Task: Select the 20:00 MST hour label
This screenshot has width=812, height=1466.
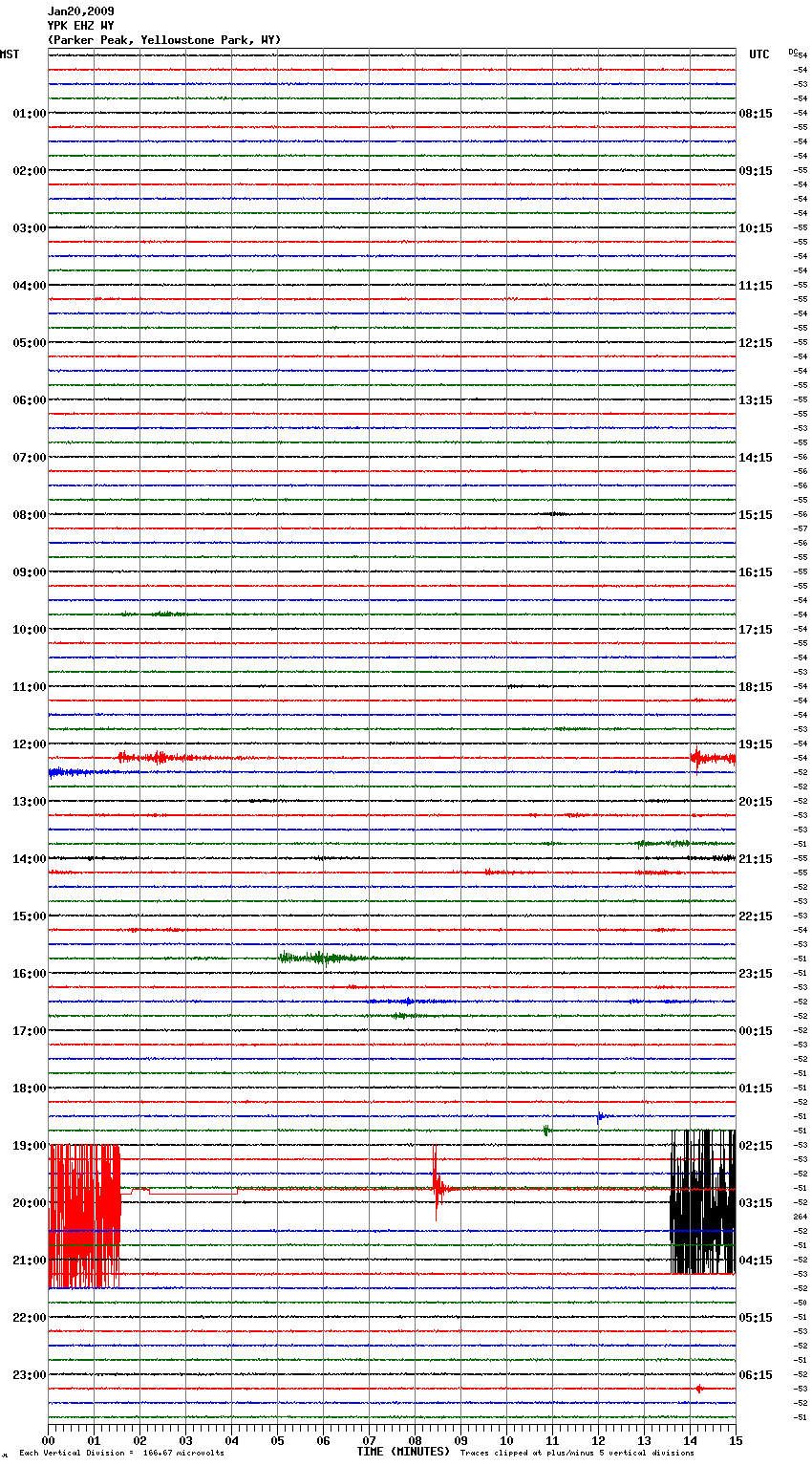Action: (x=30, y=1203)
